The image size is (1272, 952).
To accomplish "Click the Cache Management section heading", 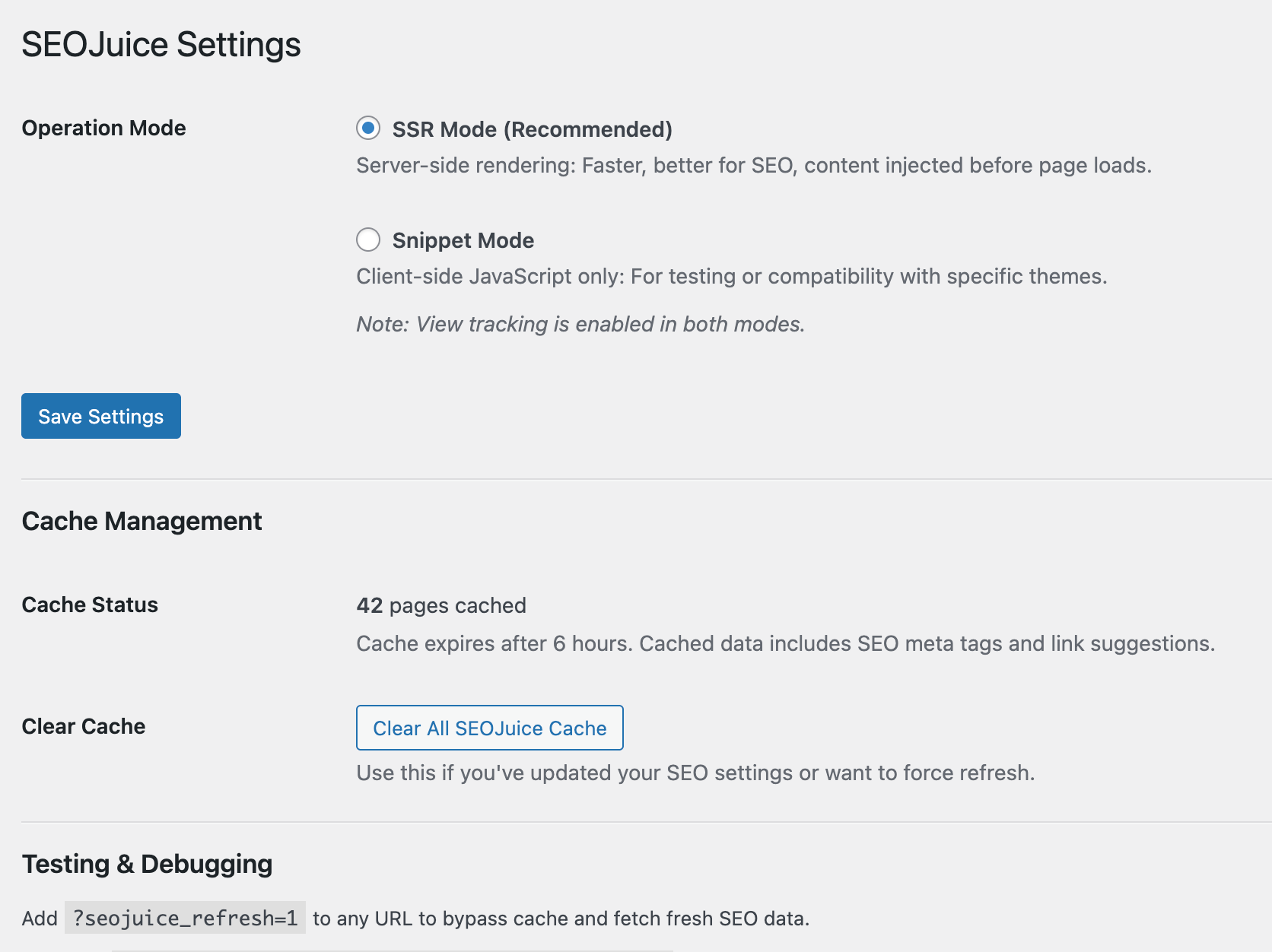I will click(142, 521).
